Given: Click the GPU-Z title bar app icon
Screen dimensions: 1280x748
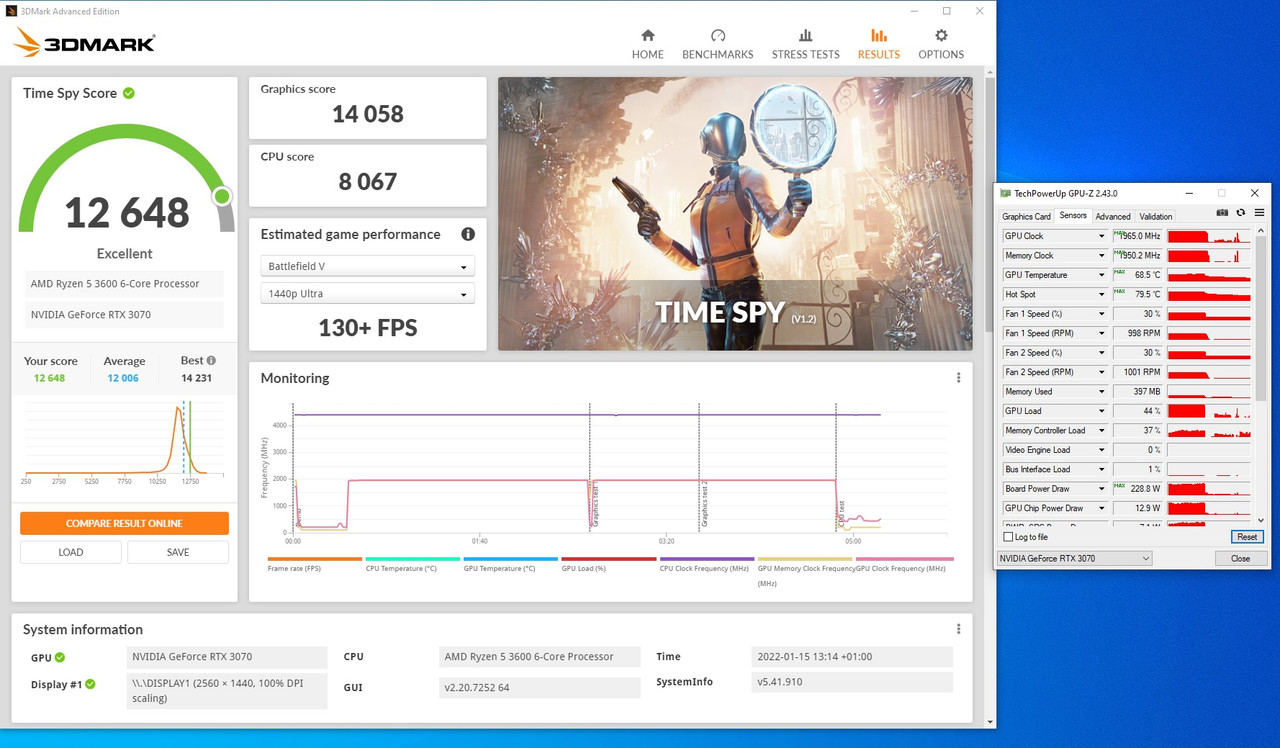Looking at the screenshot, I should click(1006, 193).
